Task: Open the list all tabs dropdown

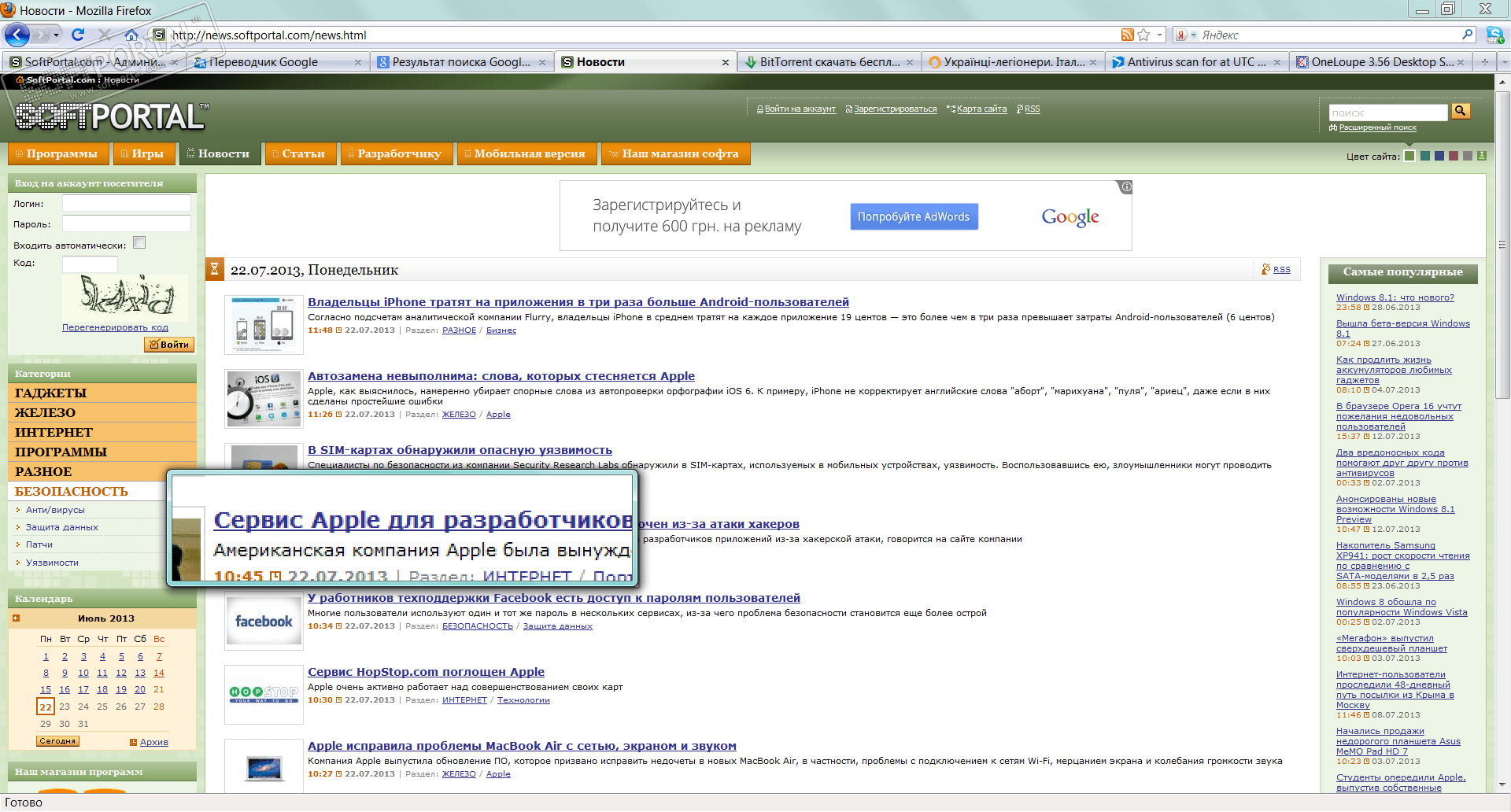Action: 1503,62
